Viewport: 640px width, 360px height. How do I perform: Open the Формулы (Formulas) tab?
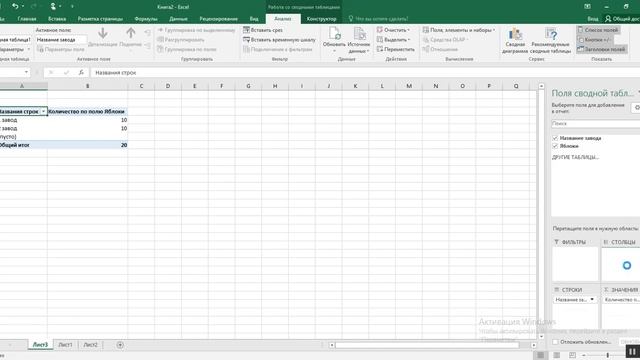[x=146, y=19]
